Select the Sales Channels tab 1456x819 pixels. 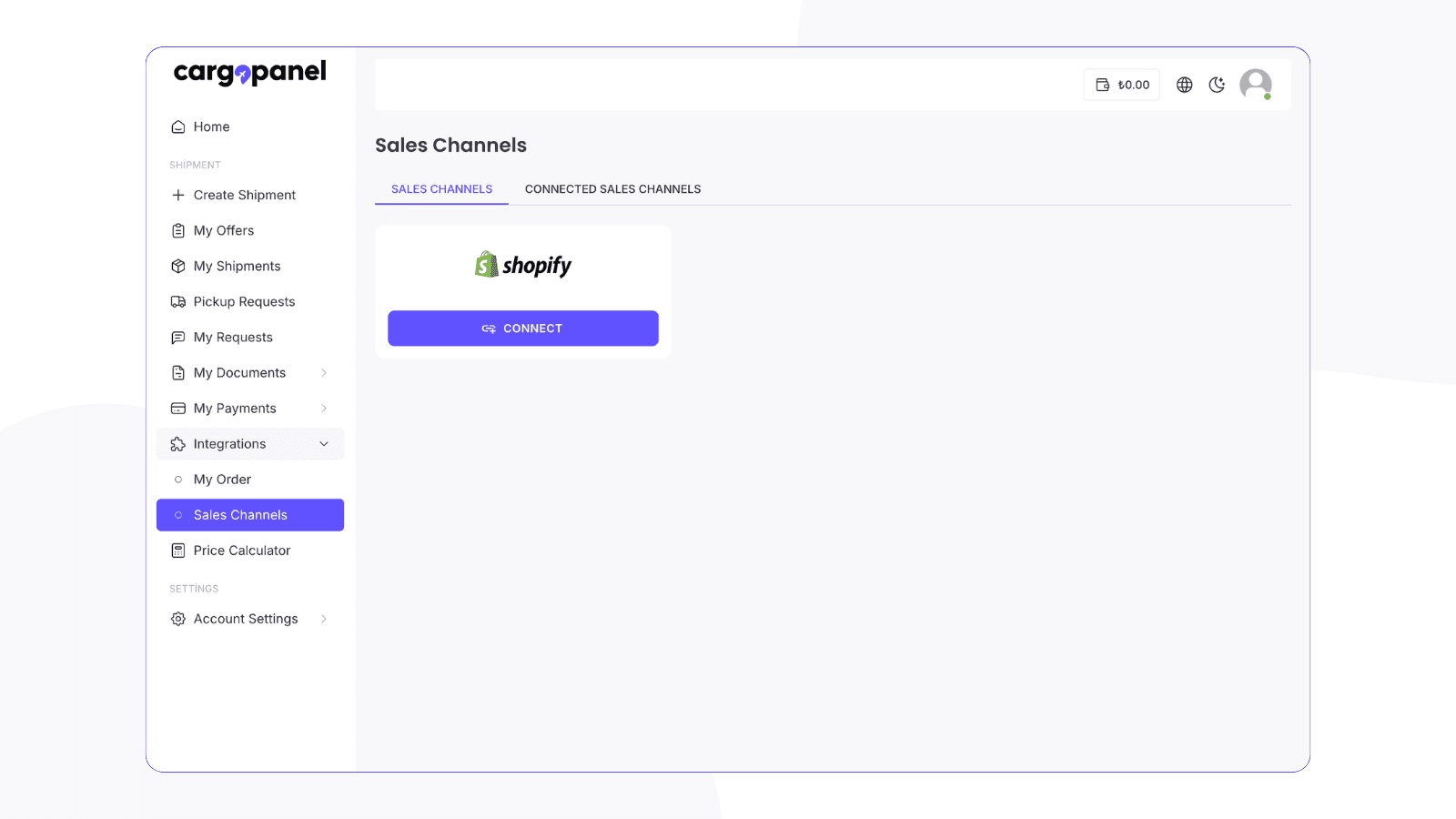pyautogui.click(x=441, y=188)
